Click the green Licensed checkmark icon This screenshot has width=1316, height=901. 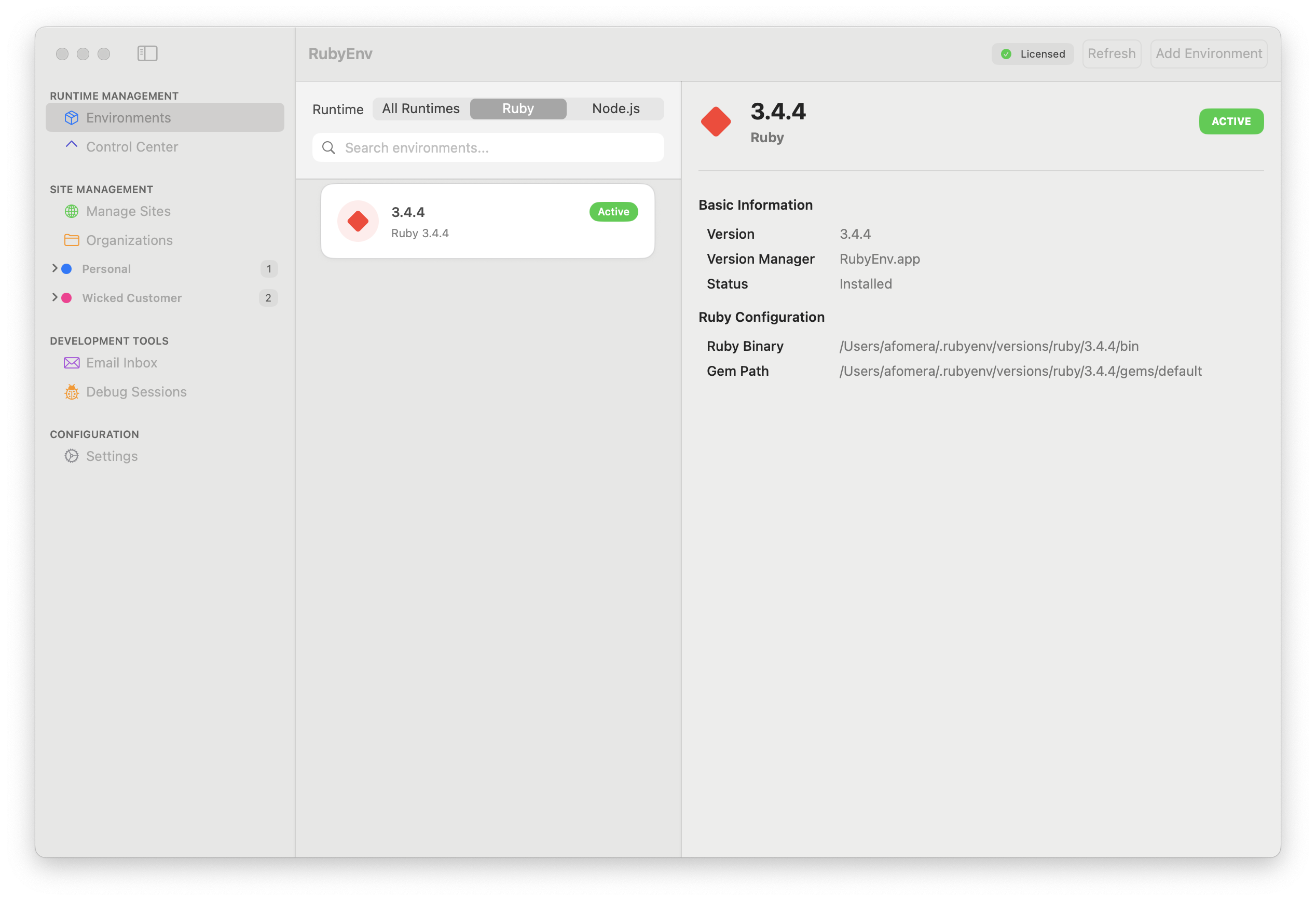(x=1006, y=54)
